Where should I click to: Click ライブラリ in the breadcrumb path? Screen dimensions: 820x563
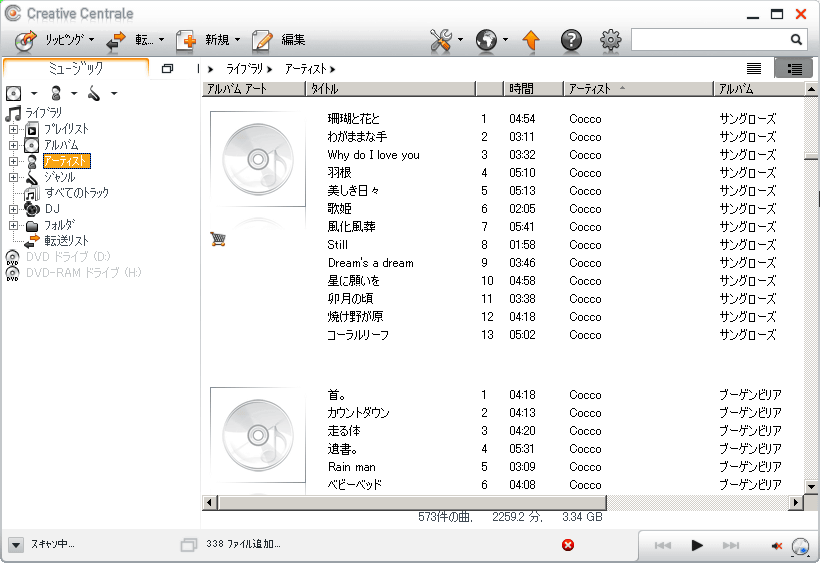coord(244,69)
